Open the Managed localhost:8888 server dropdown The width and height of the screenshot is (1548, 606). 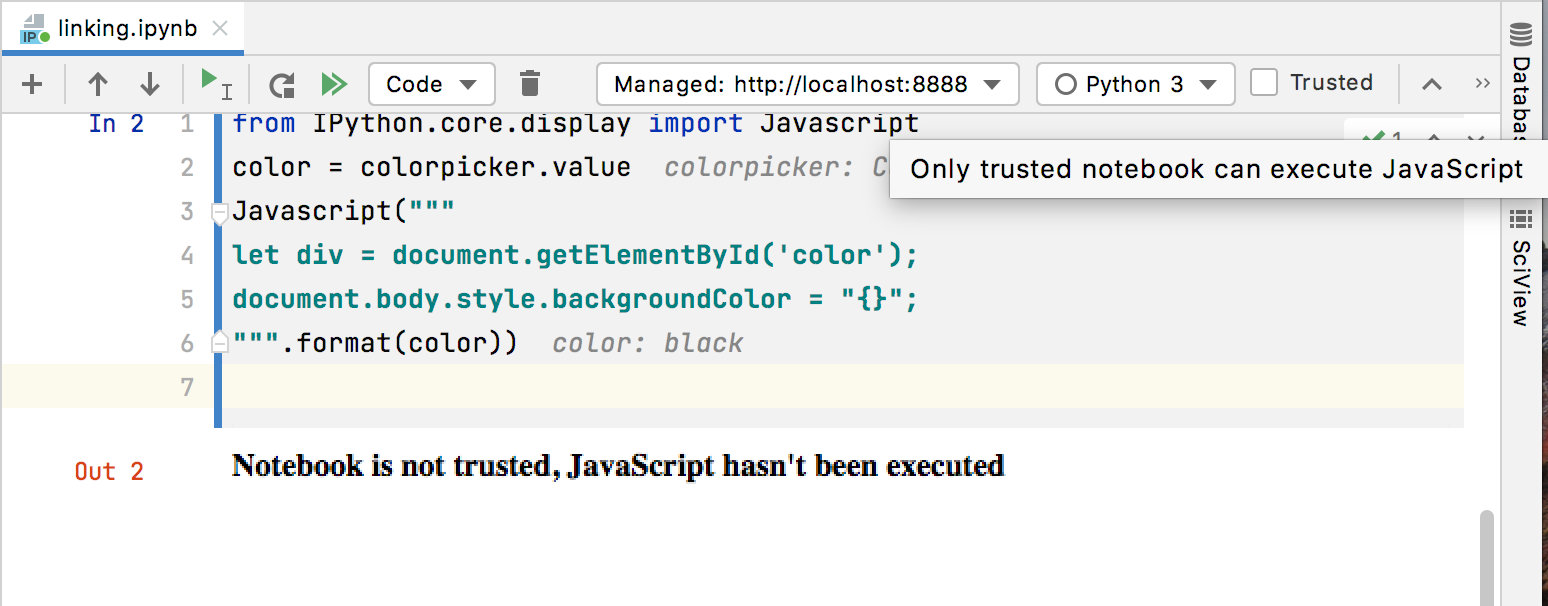pyautogui.click(x=807, y=84)
